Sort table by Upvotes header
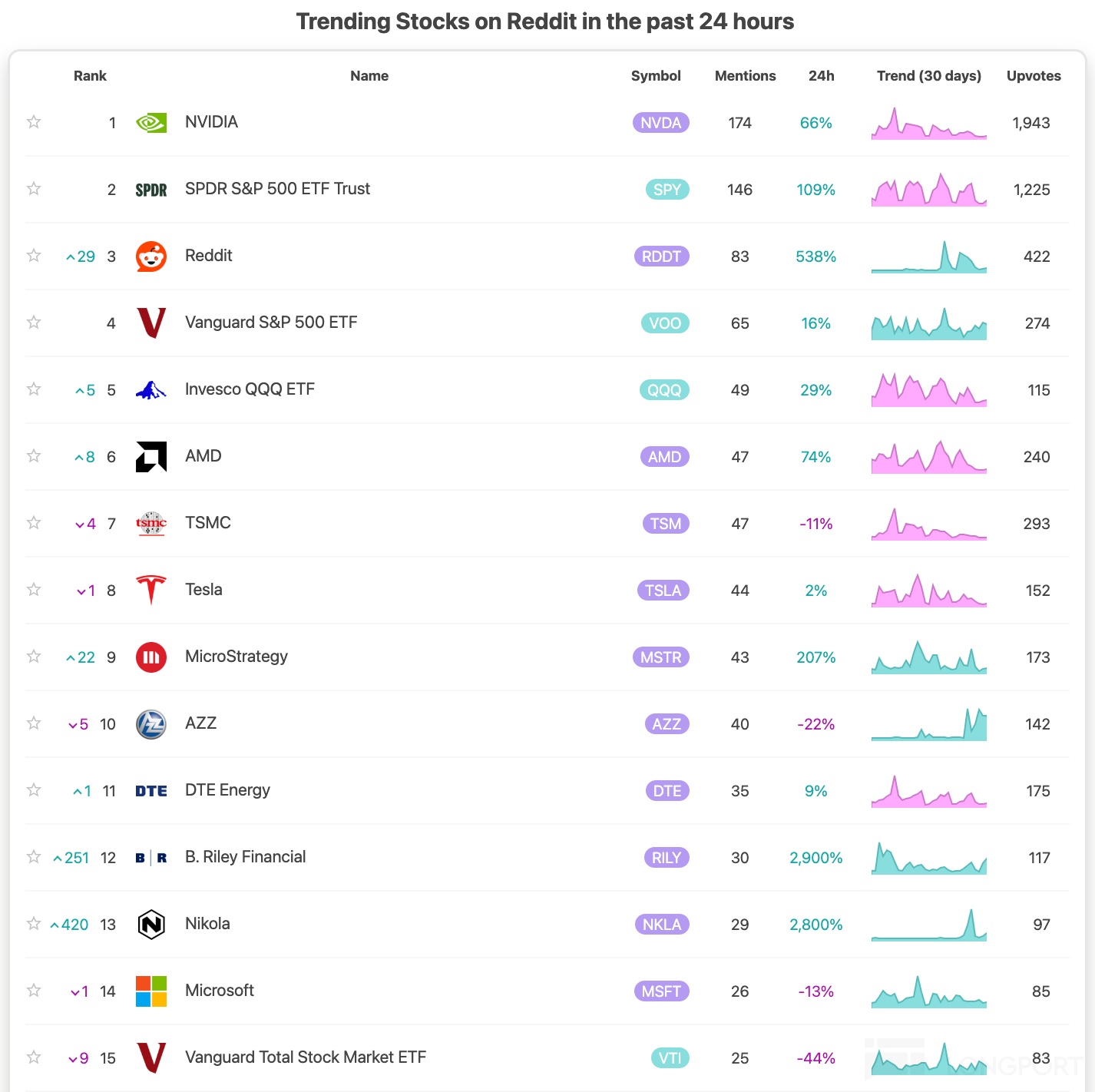 (x=1034, y=76)
